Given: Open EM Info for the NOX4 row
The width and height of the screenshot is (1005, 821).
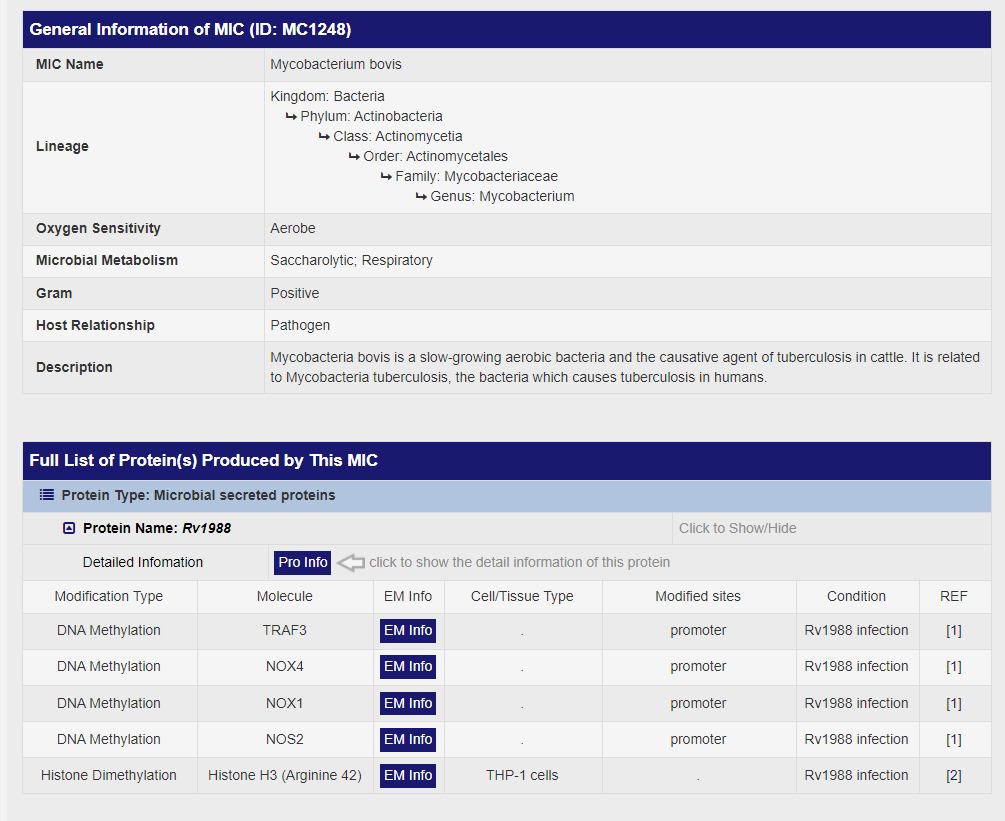Looking at the screenshot, I should (408, 667).
